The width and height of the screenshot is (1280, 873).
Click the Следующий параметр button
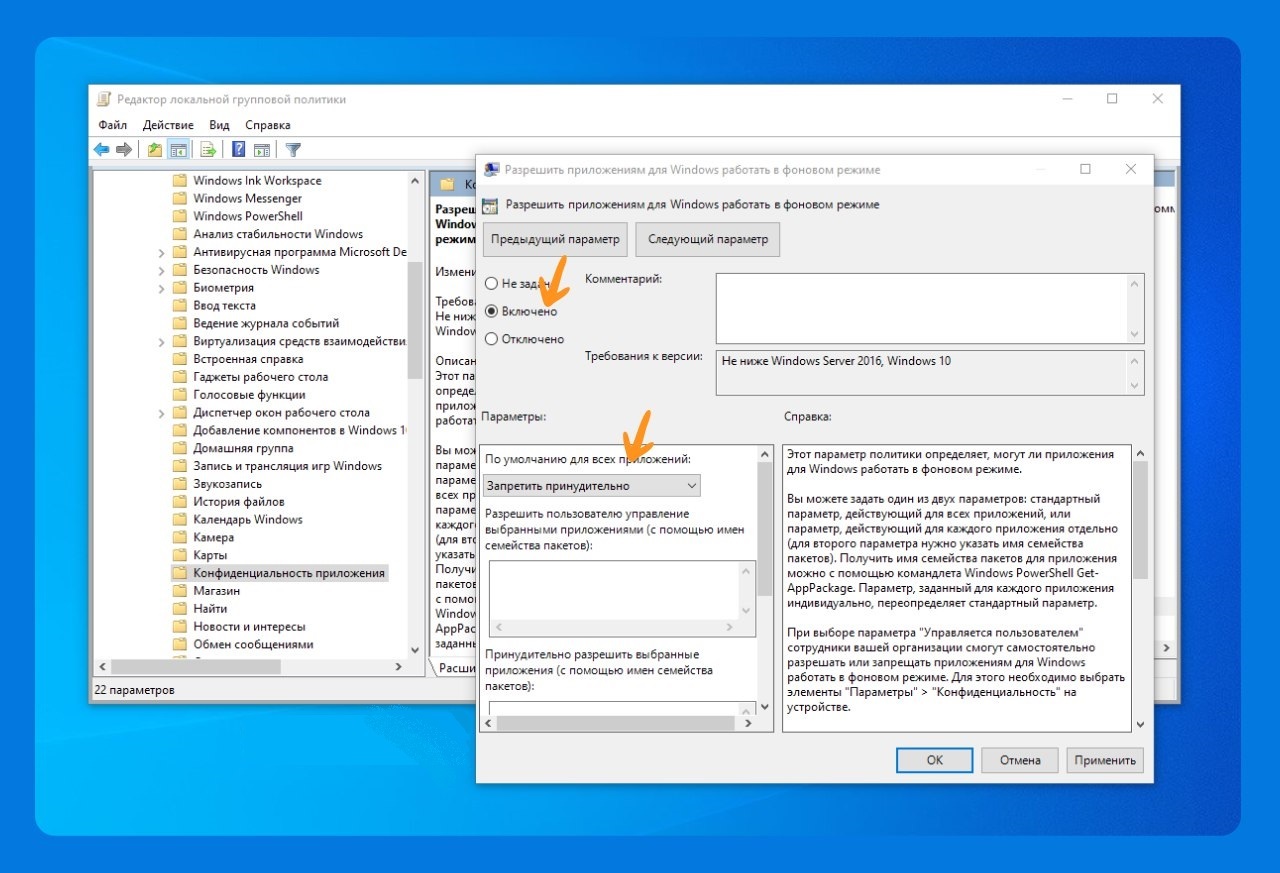pyautogui.click(x=708, y=240)
